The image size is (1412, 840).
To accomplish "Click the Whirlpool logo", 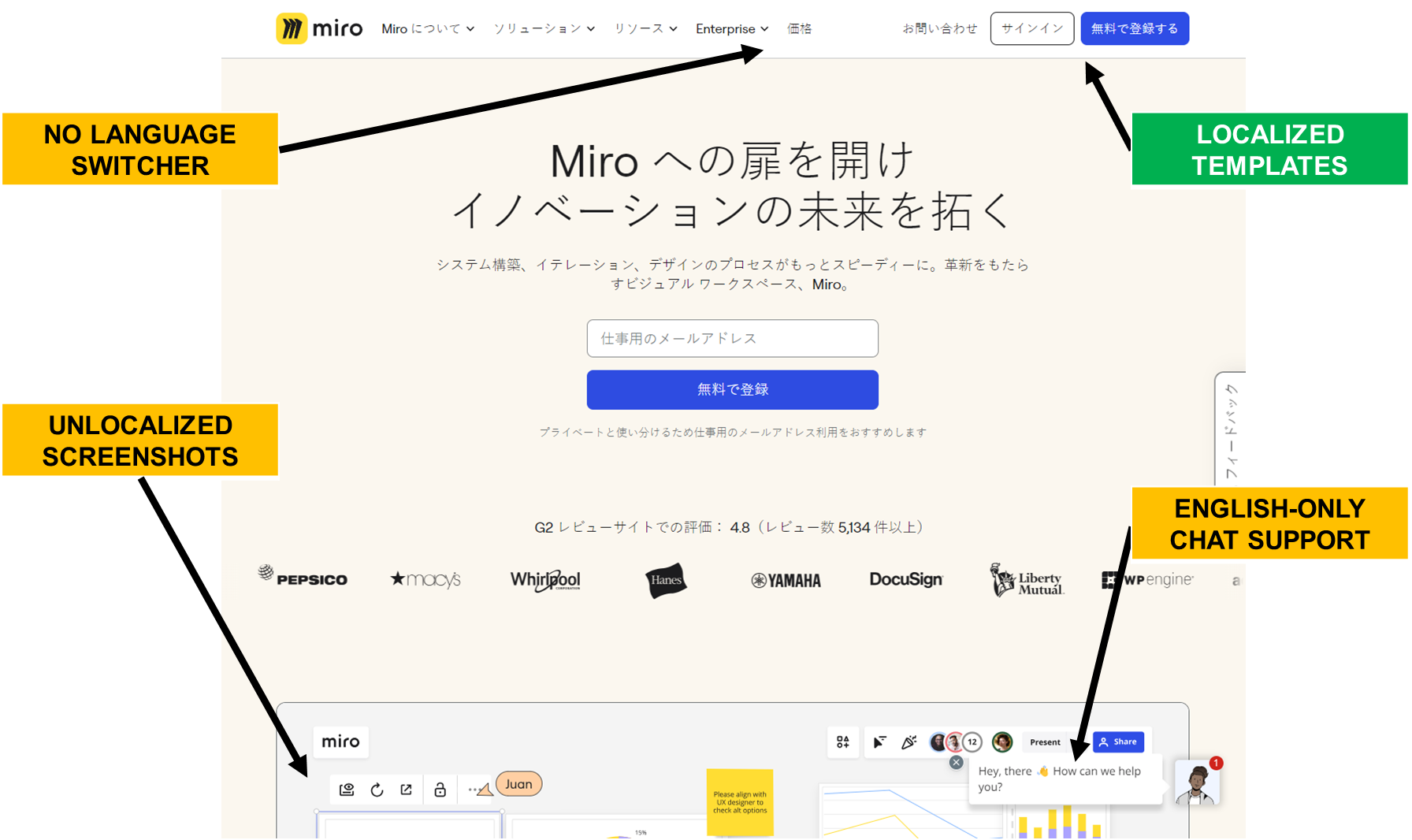I will click(x=545, y=580).
